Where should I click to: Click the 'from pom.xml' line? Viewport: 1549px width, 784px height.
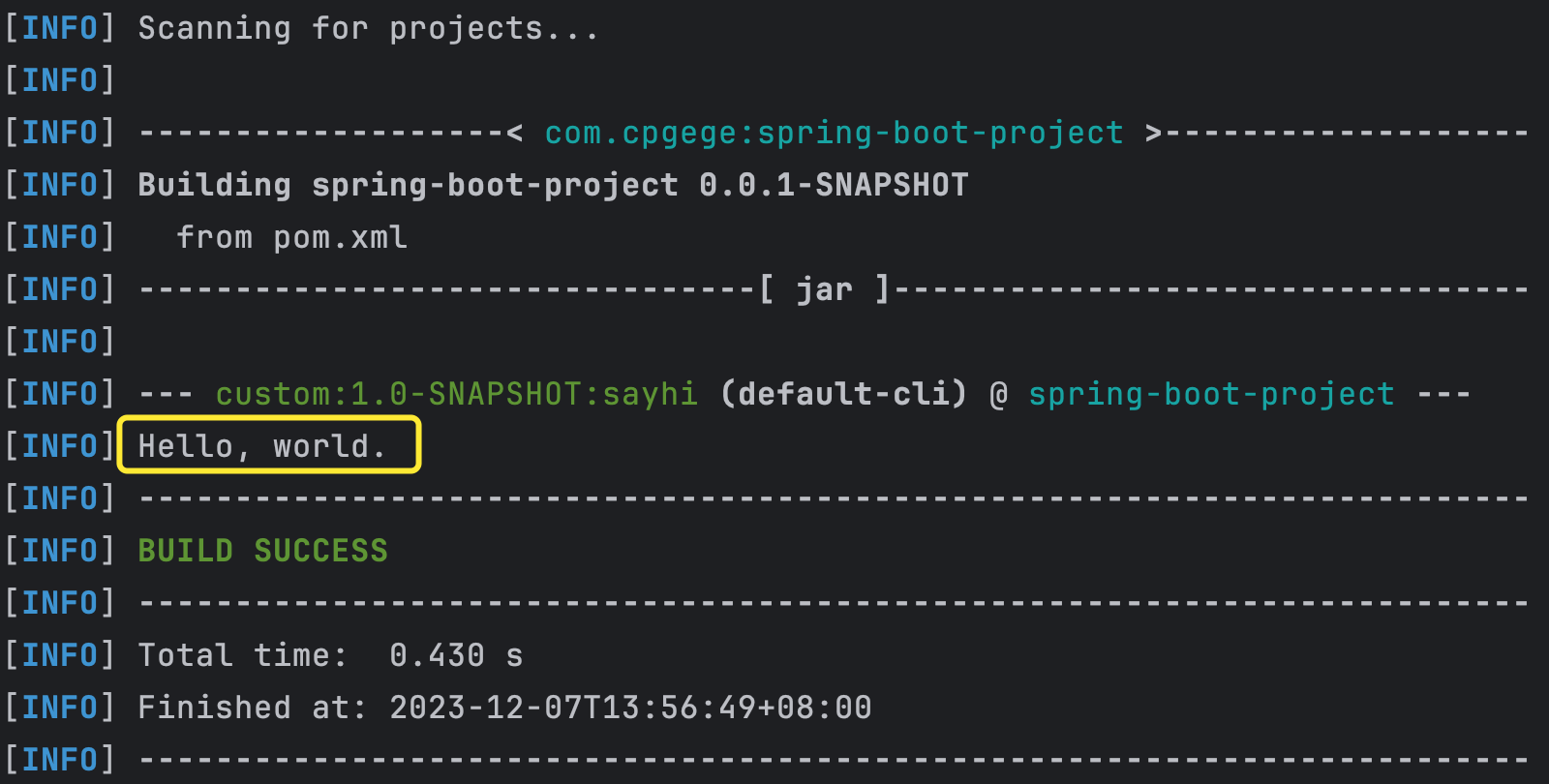click(x=291, y=237)
